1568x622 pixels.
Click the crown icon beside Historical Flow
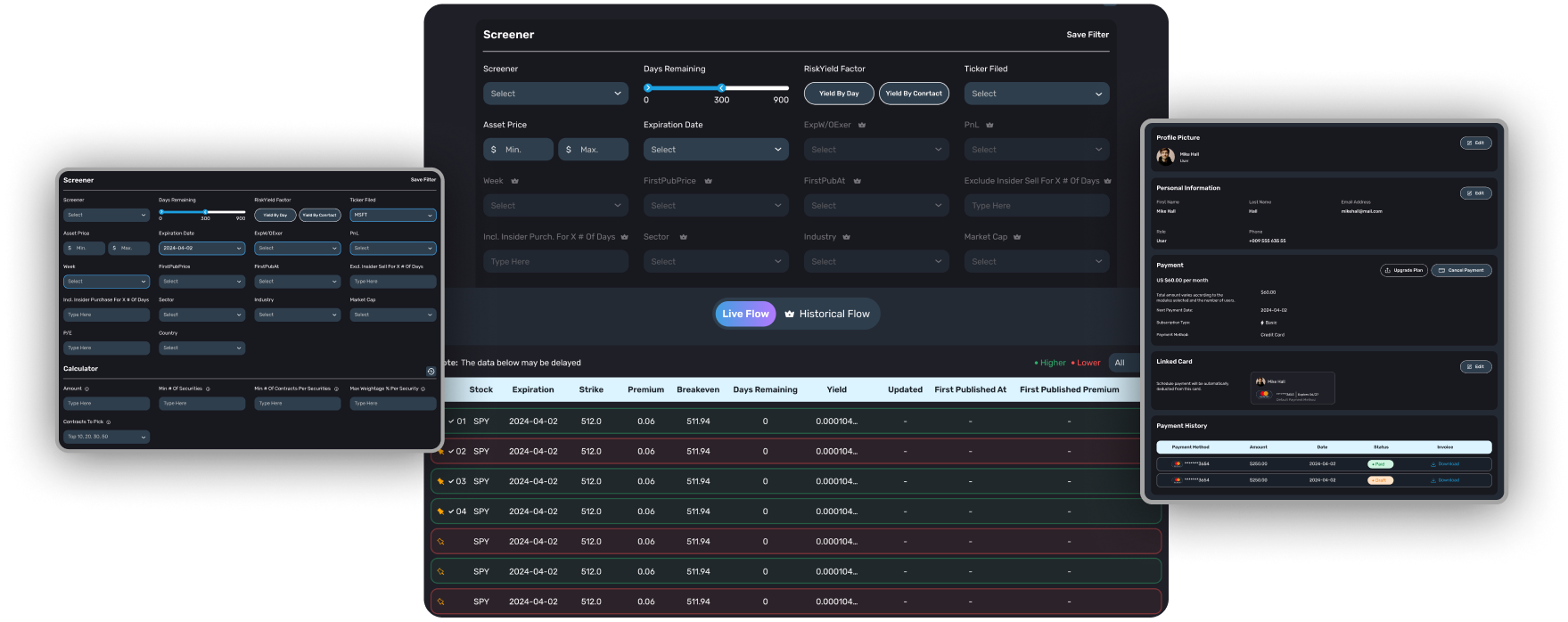(789, 314)
